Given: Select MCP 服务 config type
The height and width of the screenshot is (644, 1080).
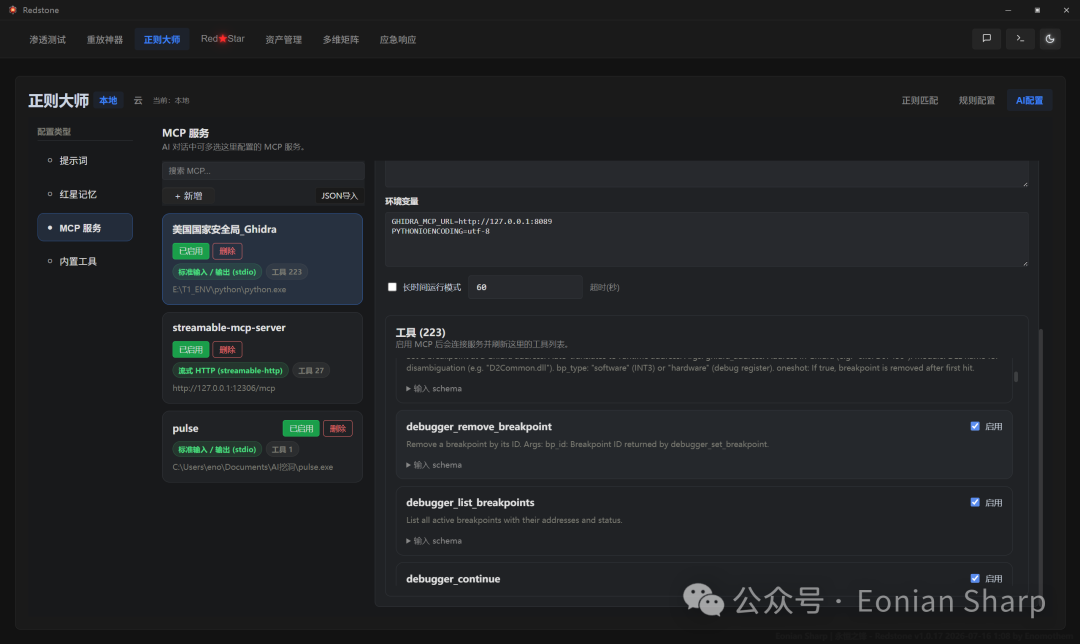Looking at the screenshot, I should [x=85, y=227].
